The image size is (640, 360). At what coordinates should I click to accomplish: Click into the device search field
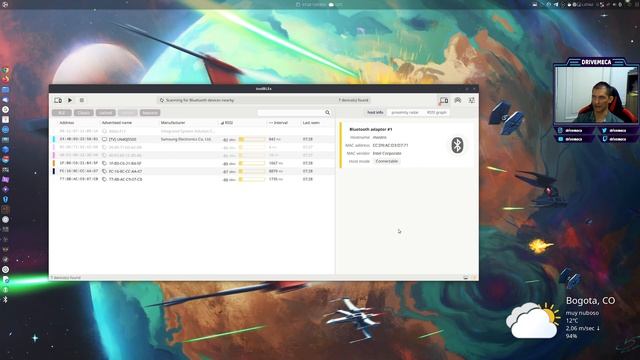[291, 112]
